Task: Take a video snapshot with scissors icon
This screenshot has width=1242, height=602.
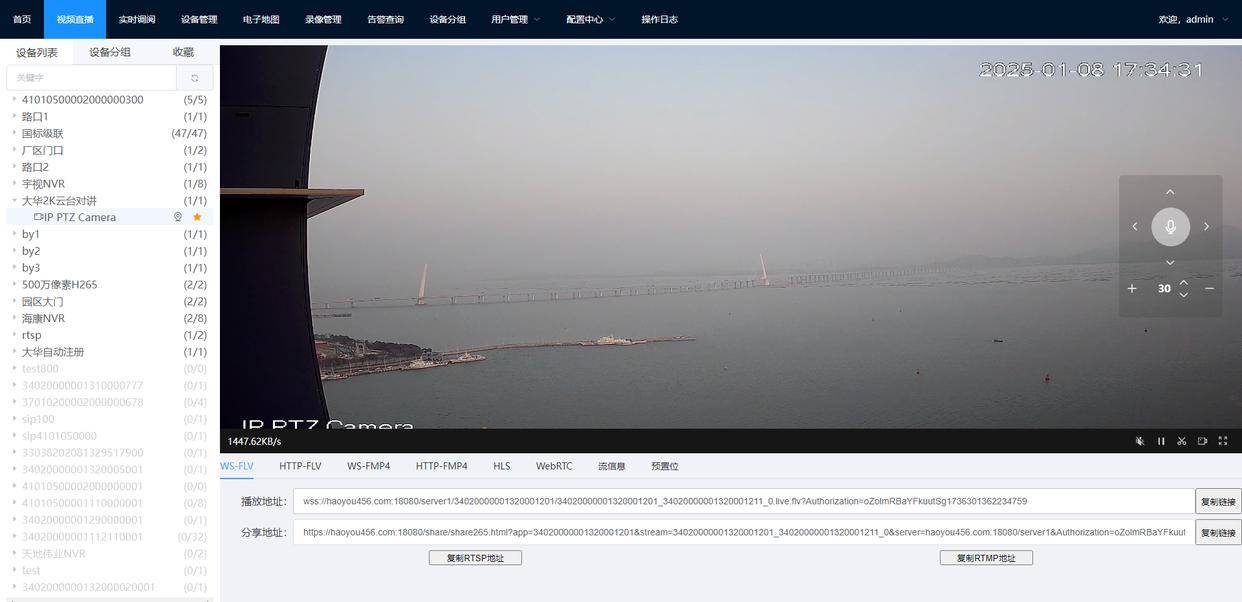Action: click(x=1180, y=439)
